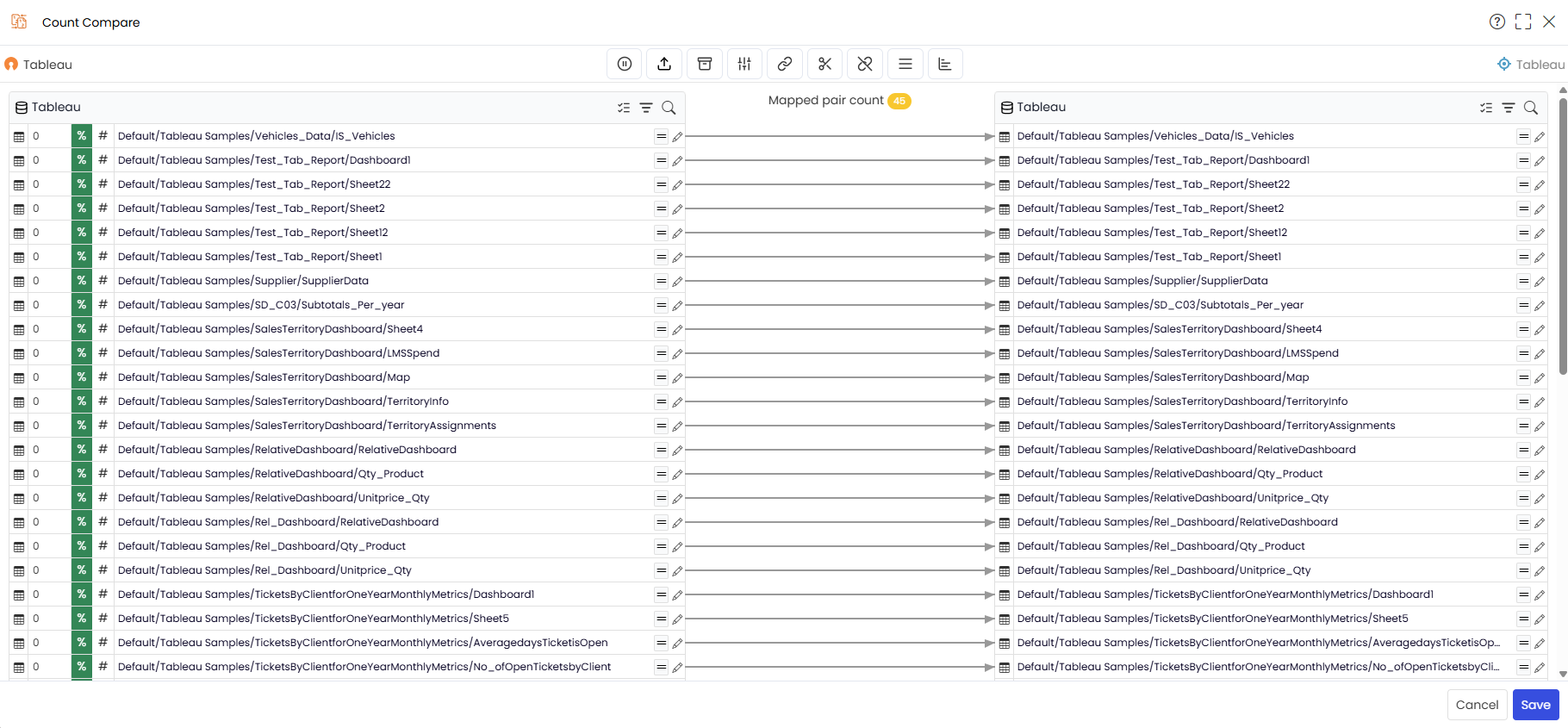This screenshot has width=1568, height=728.
Task: Click the count value 0 in left IS_Vehicles row
Action: click(36, 136)
